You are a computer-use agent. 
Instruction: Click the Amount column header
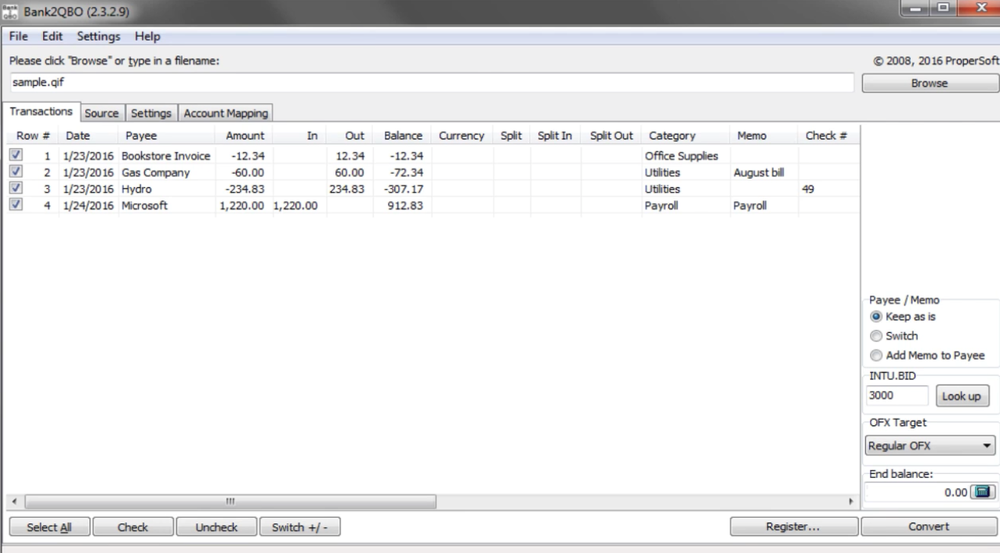pyautogui.click(x=244, y=135)
